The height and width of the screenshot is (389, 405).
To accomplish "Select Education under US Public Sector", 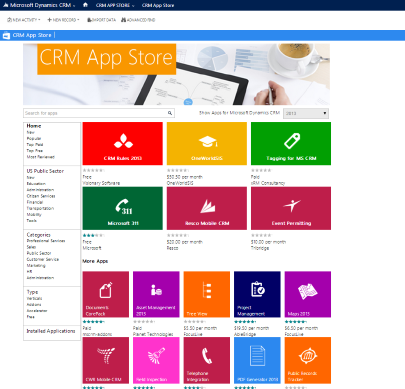I will point(36,184).
